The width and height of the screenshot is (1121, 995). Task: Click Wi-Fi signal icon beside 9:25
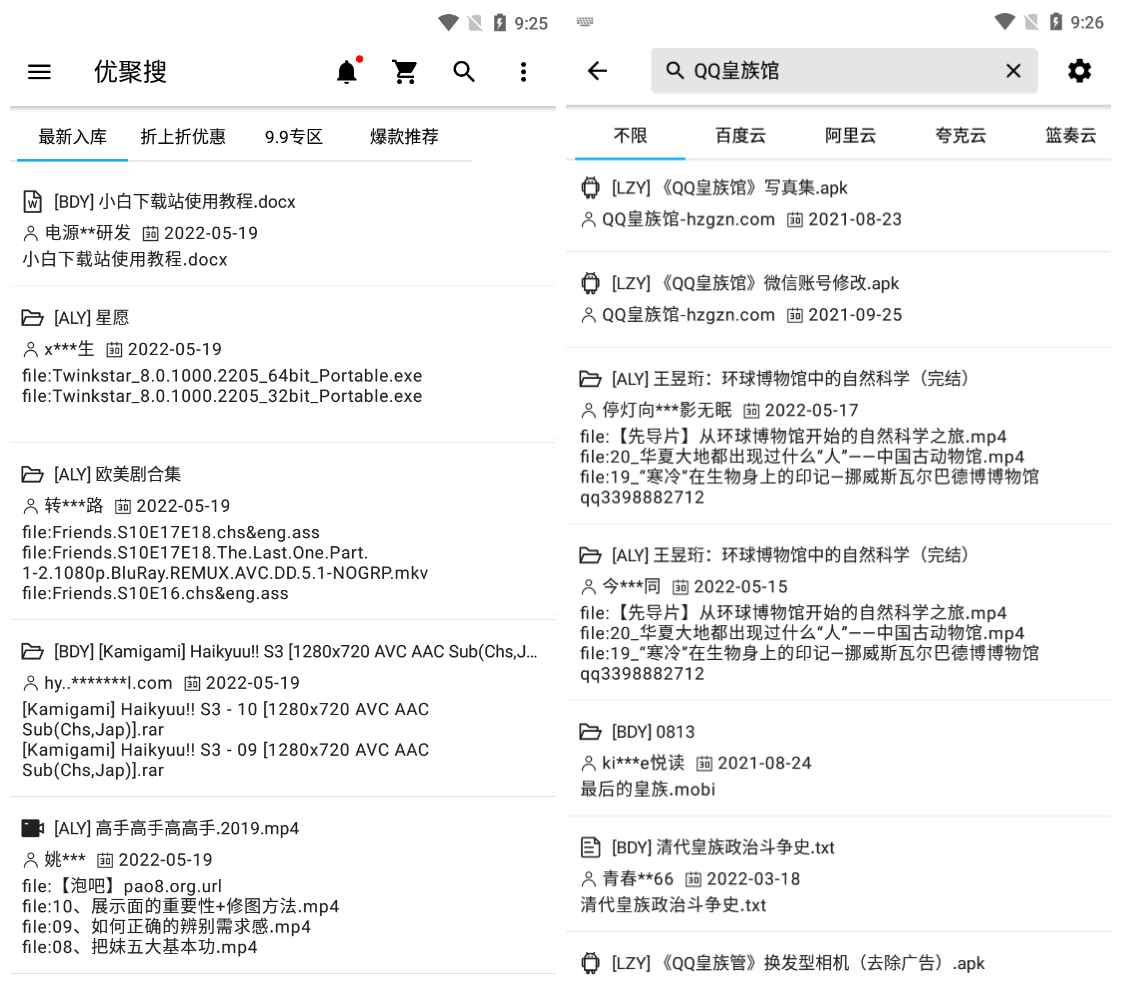coord(448,22)
